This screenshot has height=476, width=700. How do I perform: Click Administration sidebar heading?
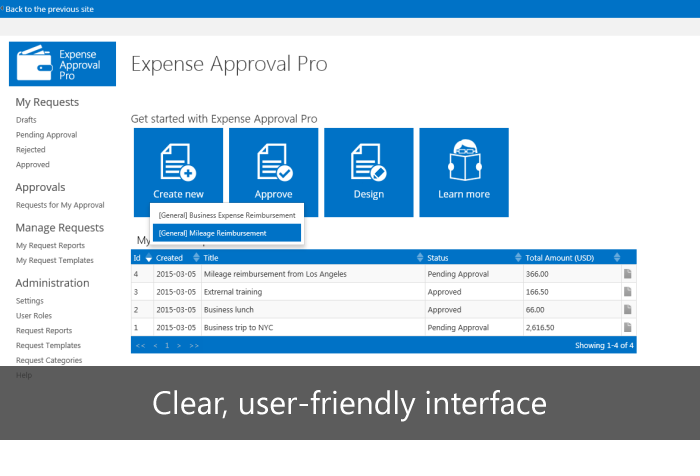(x=52, y=283)
